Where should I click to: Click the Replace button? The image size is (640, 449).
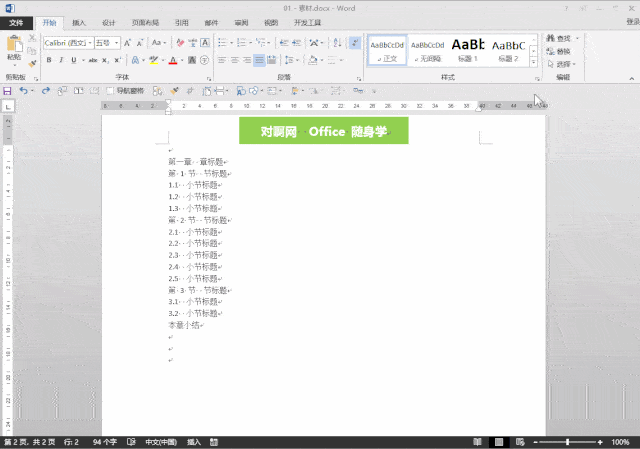pyautogui.click(x=559, y=51)
